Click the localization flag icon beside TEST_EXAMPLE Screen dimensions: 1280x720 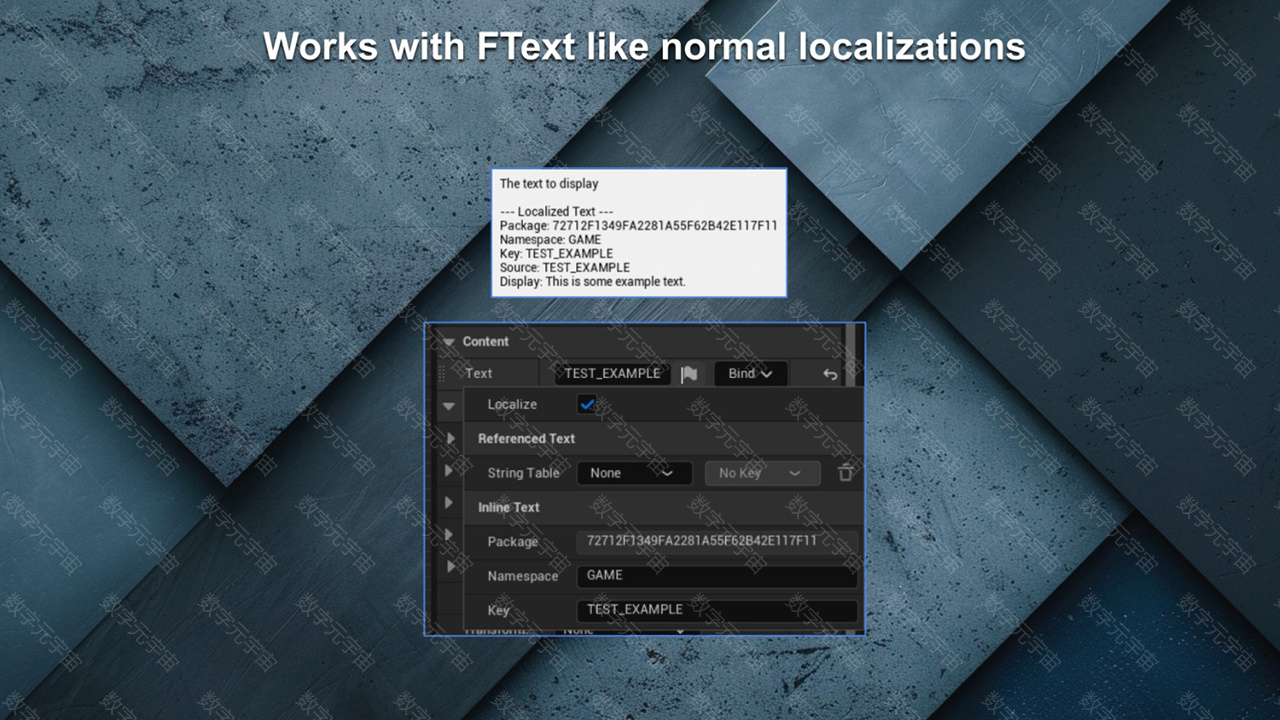689,374
